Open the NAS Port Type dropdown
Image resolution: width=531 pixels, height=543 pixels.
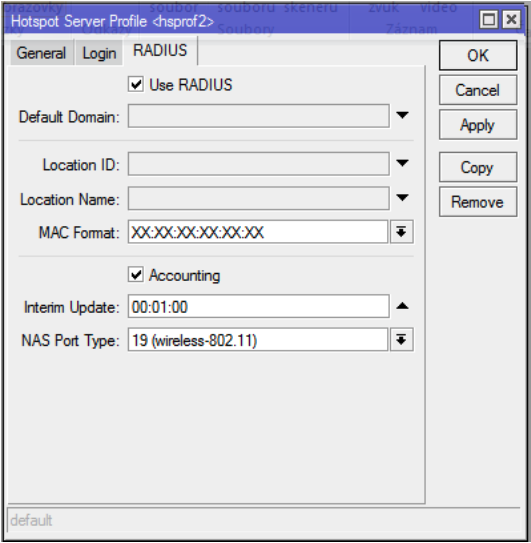coord(401,340)
